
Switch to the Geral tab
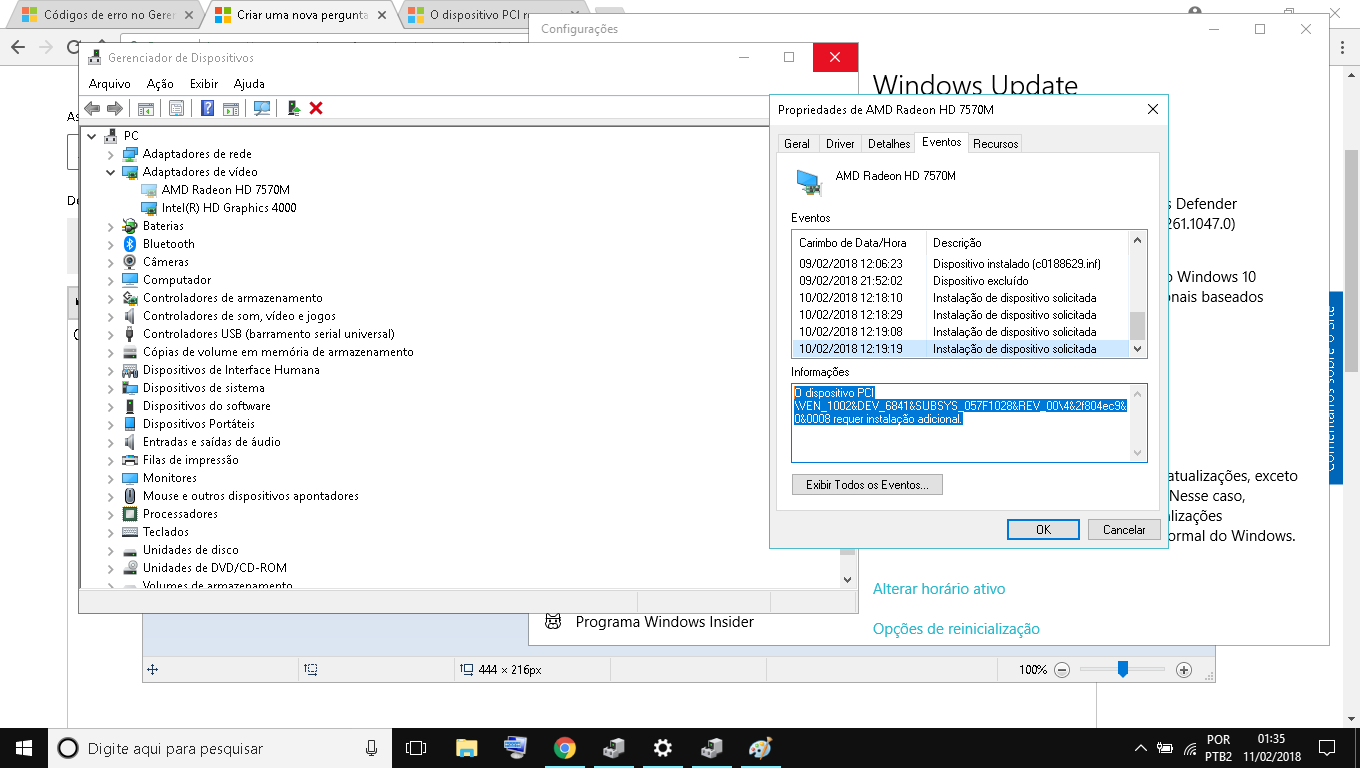point(797,144)
